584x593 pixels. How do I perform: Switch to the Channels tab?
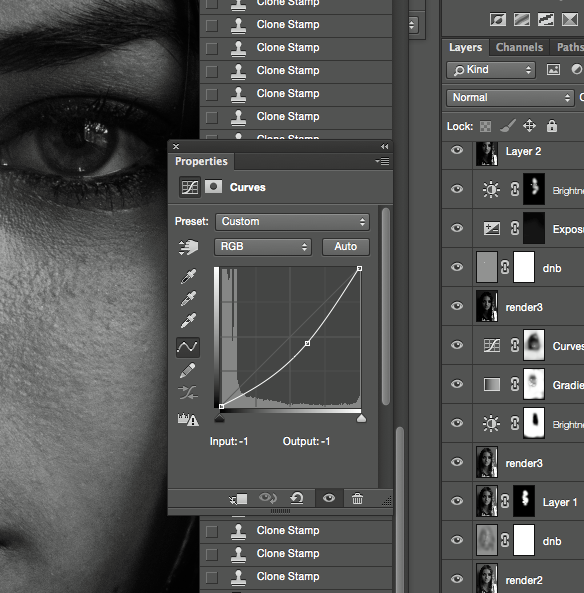pos(519,47)
